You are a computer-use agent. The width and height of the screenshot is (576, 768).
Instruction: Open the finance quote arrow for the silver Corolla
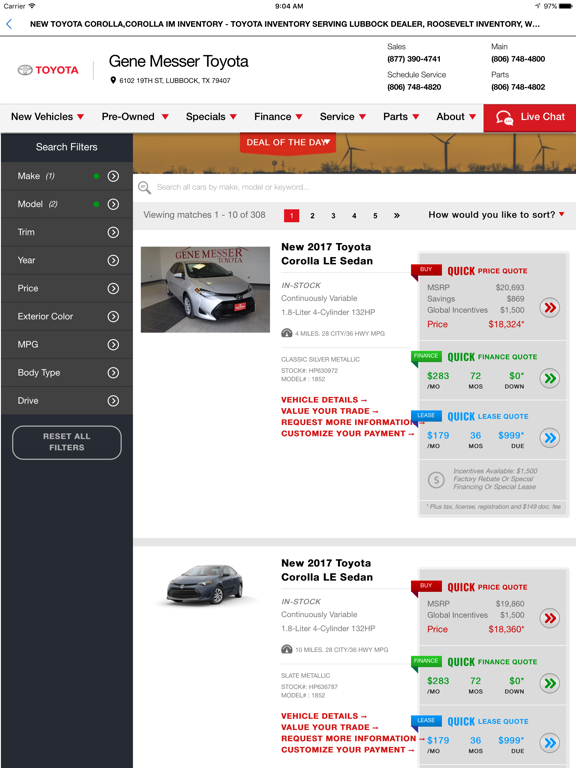[x=550, y=378]
